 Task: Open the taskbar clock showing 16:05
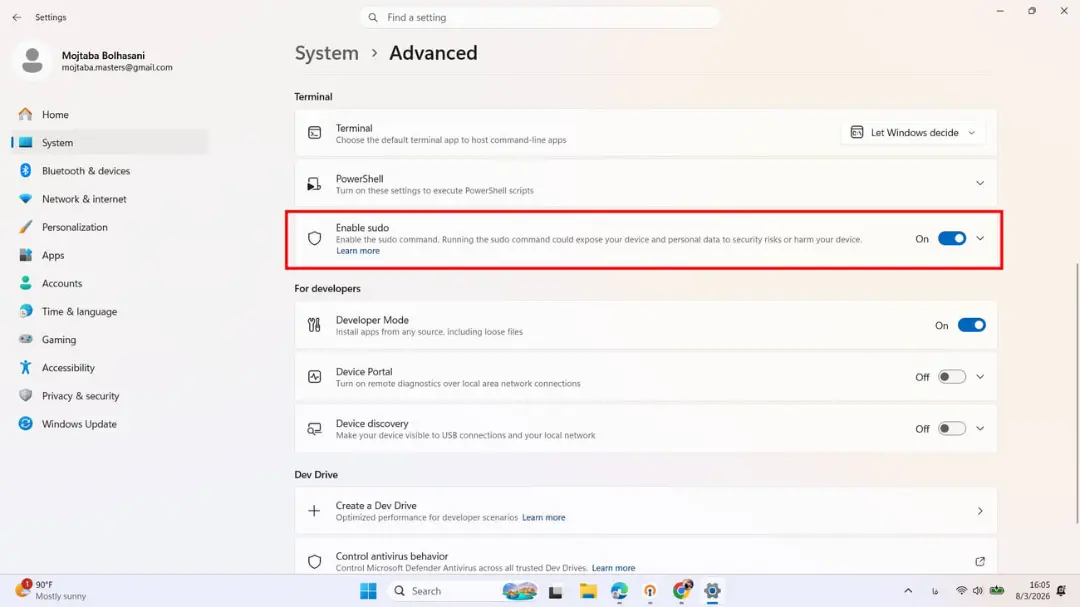pos(1032,590)
